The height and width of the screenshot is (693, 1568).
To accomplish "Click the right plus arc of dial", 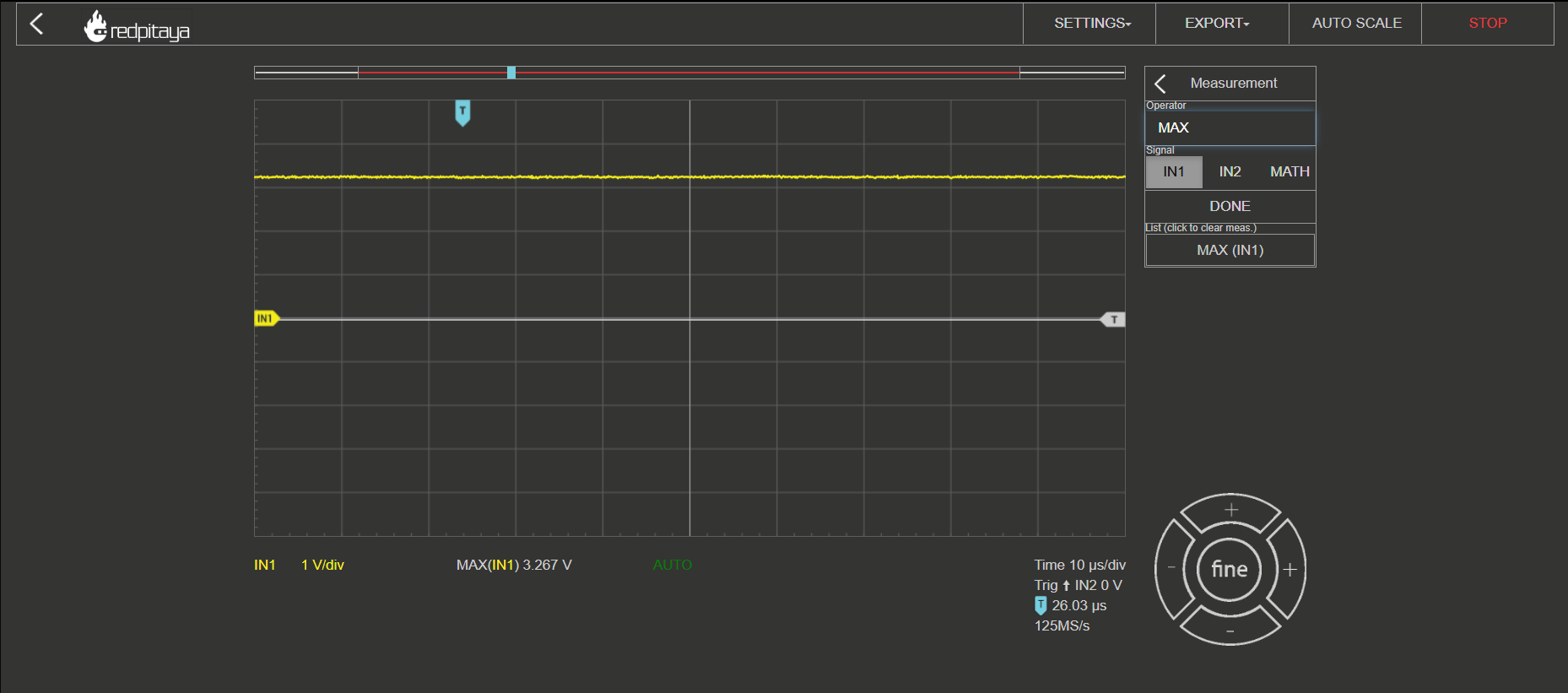I will pos(1290,570).
